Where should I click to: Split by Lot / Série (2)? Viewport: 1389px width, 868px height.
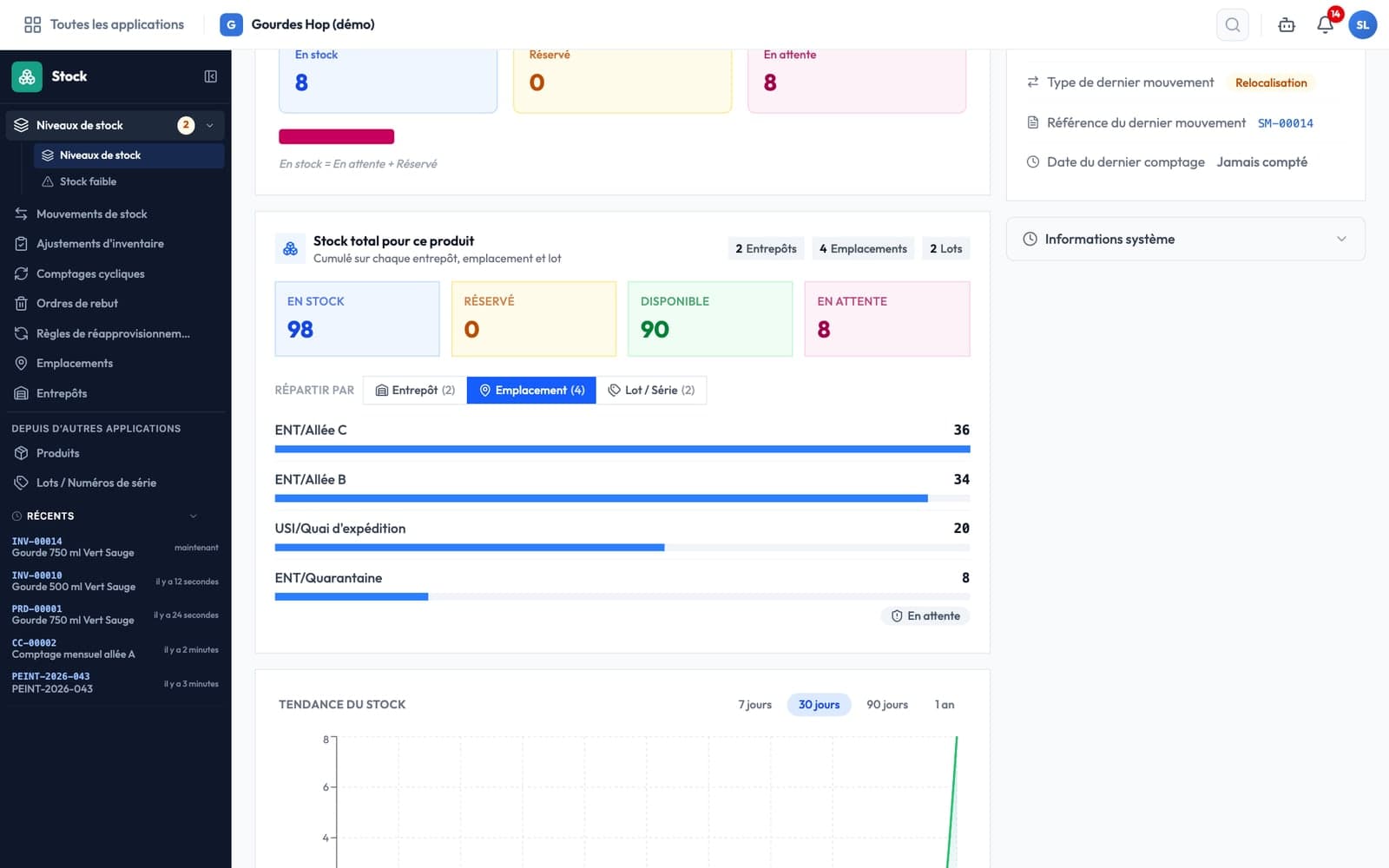point(651,391)
